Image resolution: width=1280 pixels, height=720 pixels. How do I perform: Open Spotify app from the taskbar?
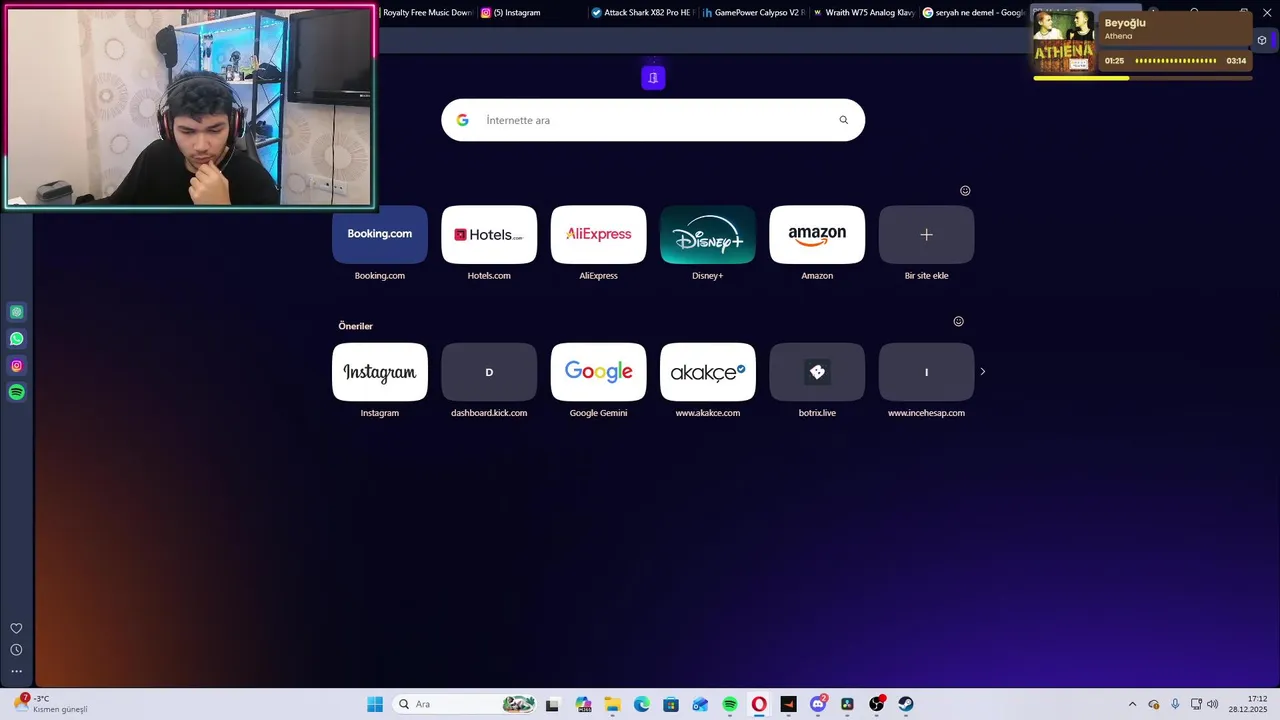[730, 705]
